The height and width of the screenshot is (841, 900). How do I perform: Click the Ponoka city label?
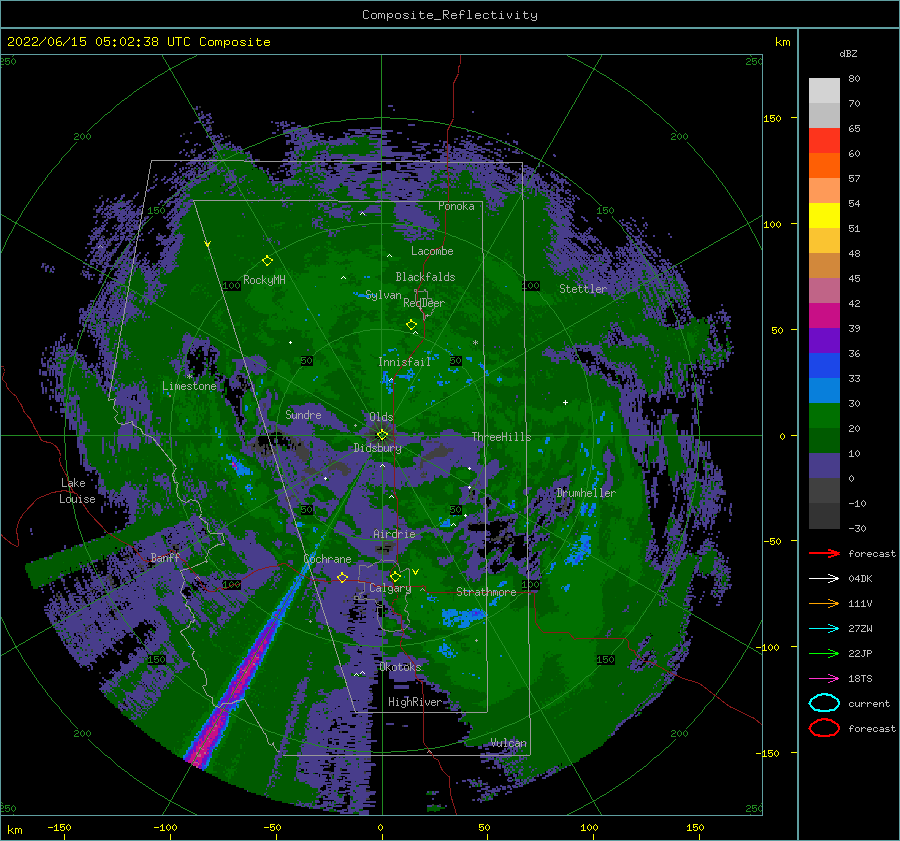[456, 206]
